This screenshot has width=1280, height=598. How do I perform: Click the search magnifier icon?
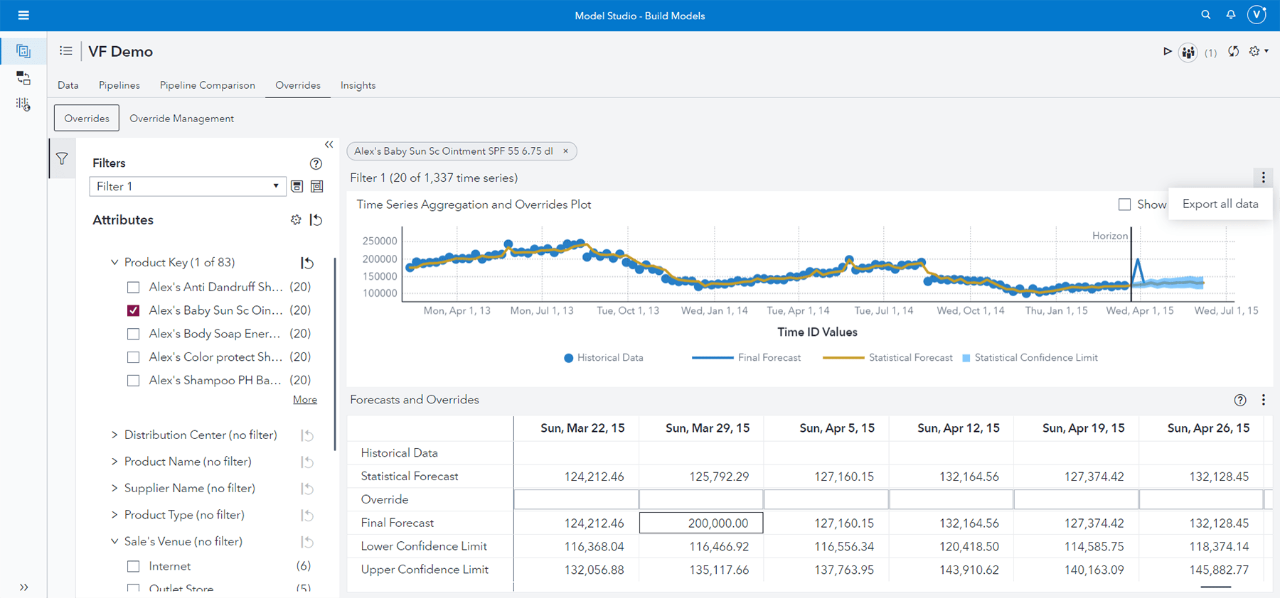1206,15
